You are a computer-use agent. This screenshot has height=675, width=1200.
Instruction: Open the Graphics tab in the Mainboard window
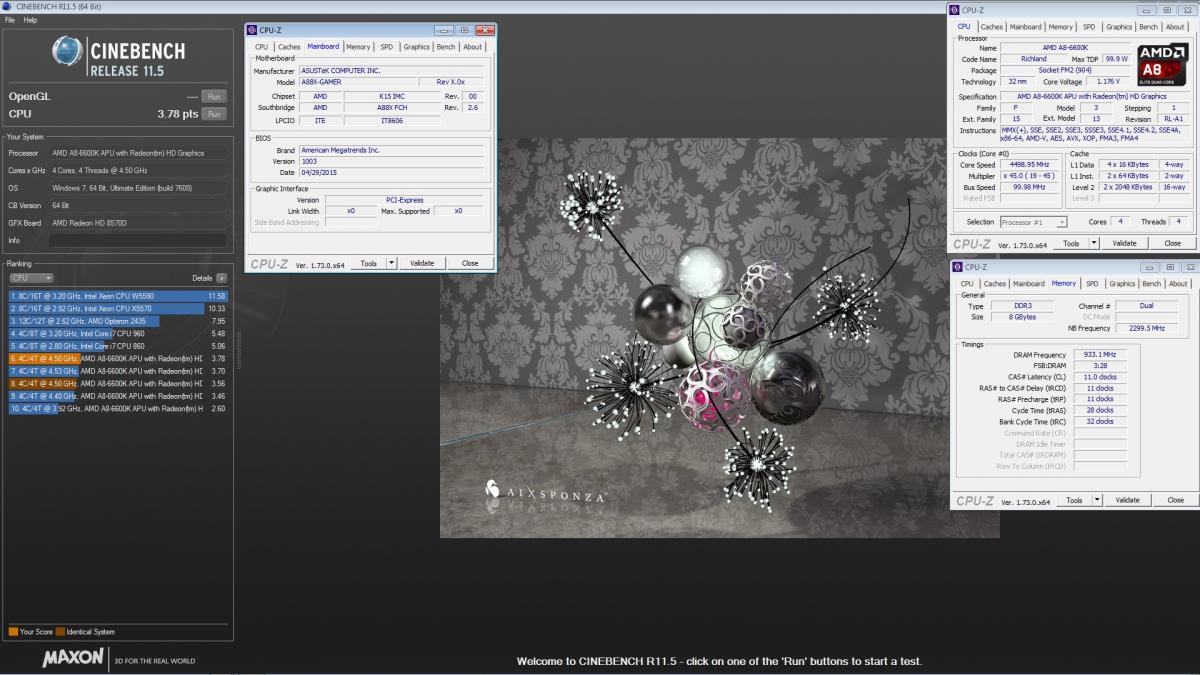[x=417, y=47]
